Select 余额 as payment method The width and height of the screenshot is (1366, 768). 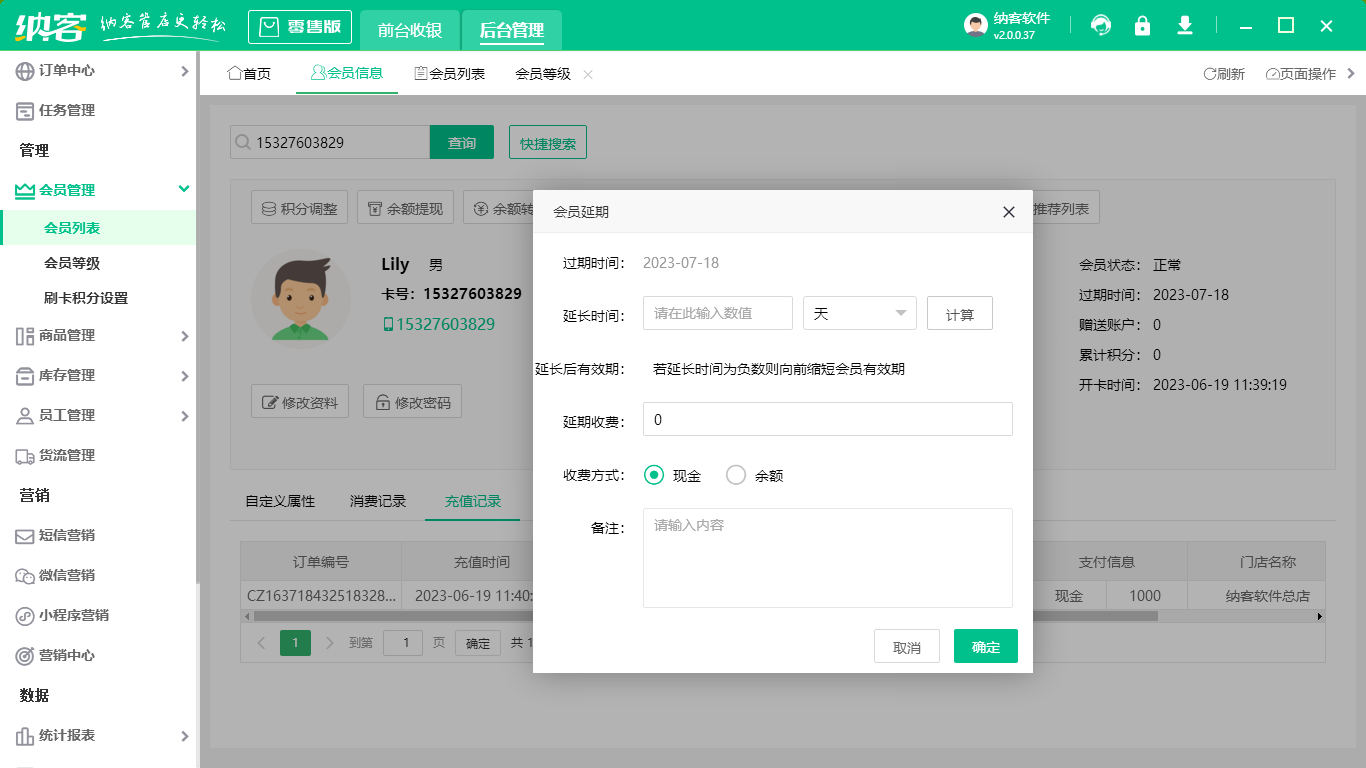coord(736,476)
